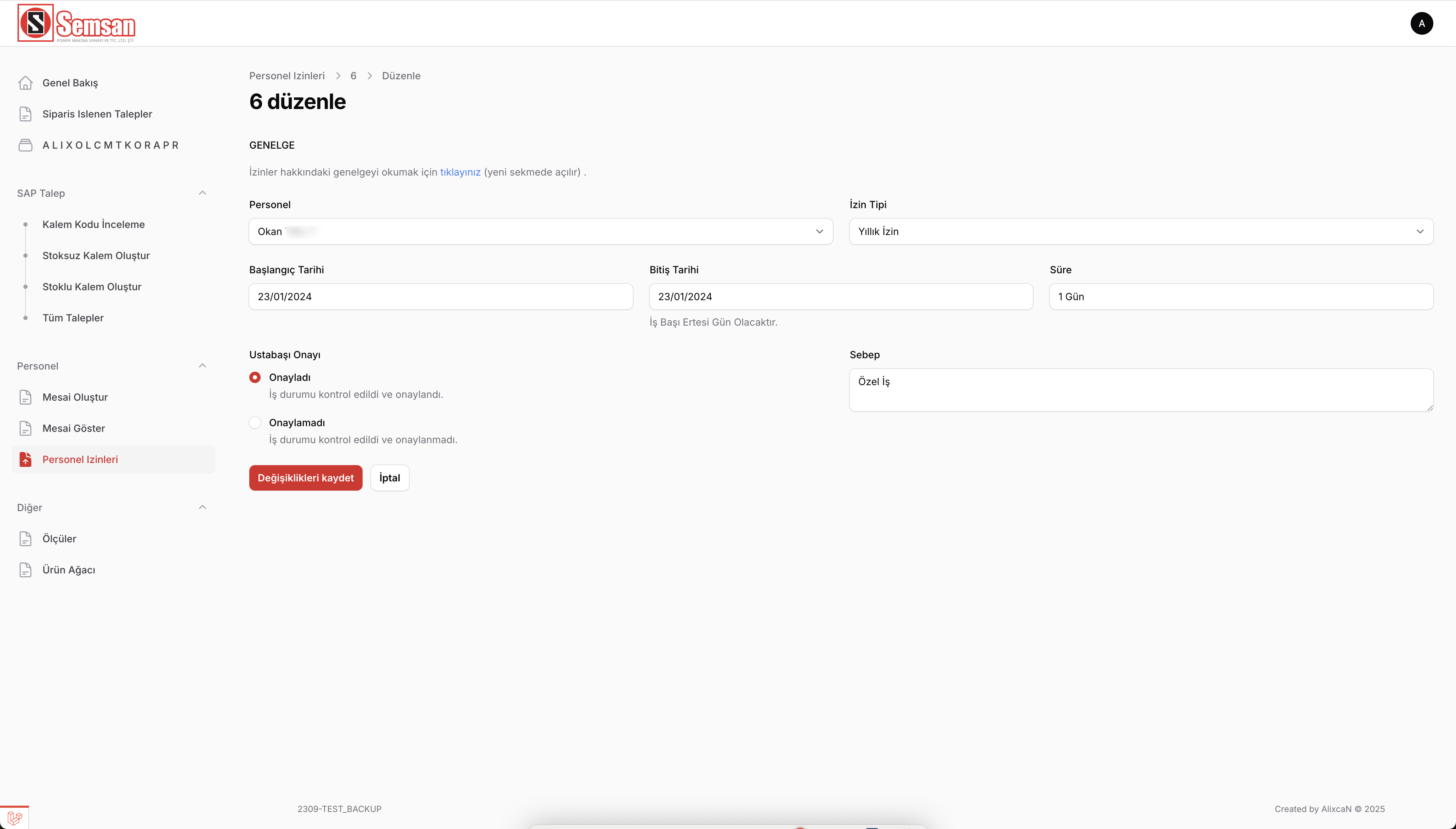Open the Personel dropdown showing Okan

(540, 232)
